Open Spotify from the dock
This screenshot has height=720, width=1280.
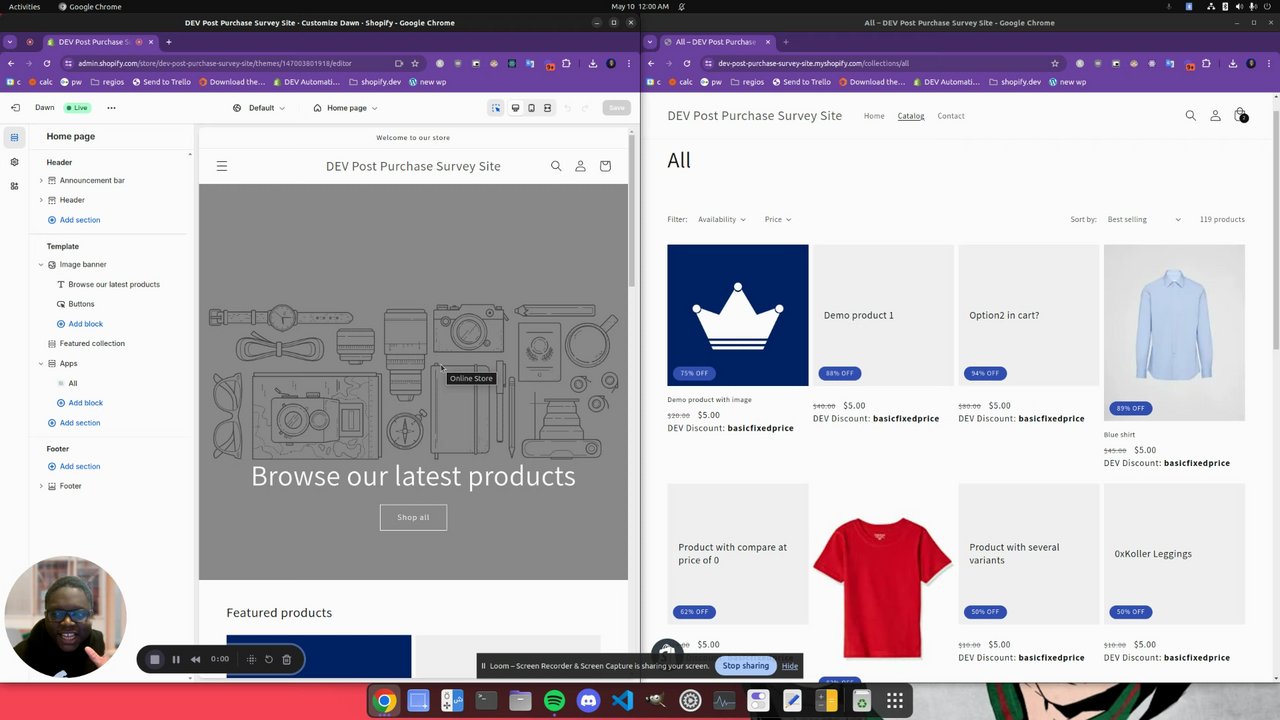pyautogui.click(x=554, y=701)
